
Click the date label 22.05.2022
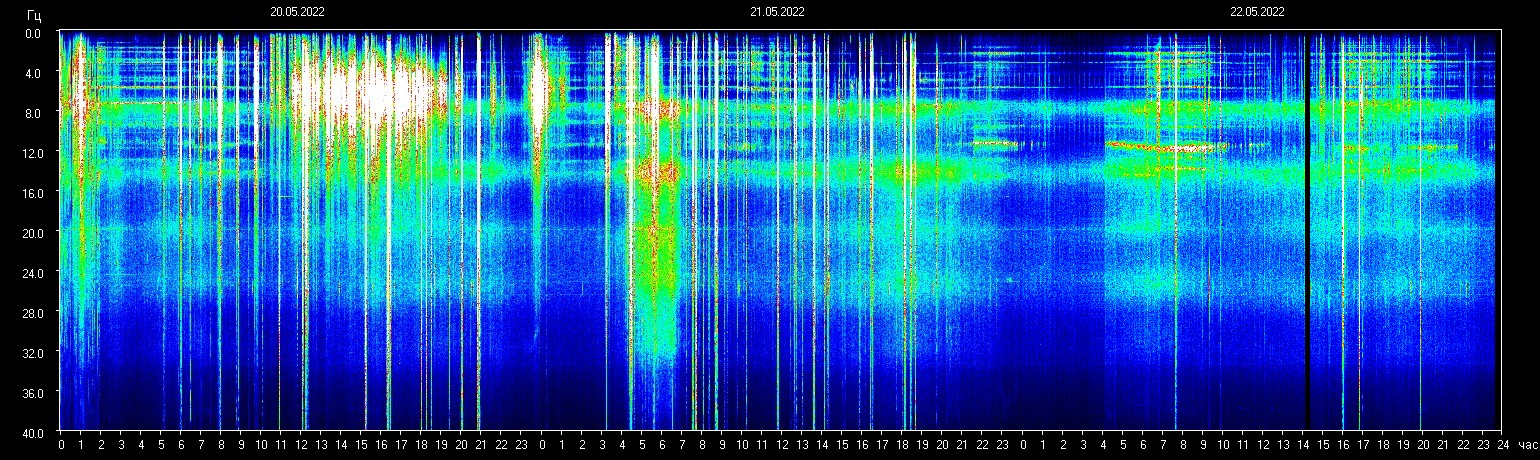coord(1257,12)
